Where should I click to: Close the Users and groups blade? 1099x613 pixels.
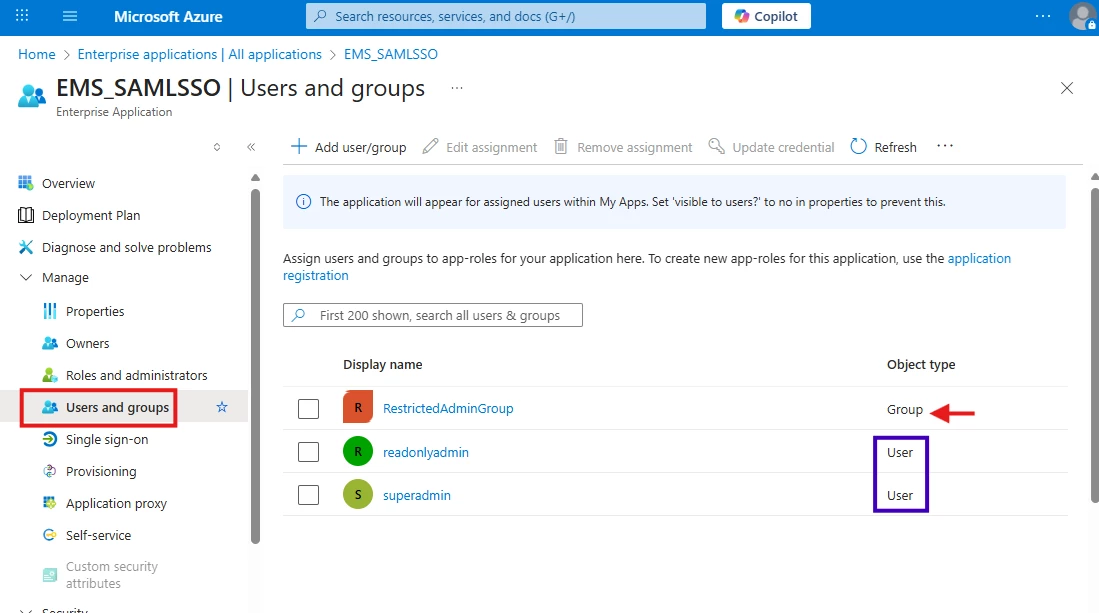click(x=1067, y=88)
